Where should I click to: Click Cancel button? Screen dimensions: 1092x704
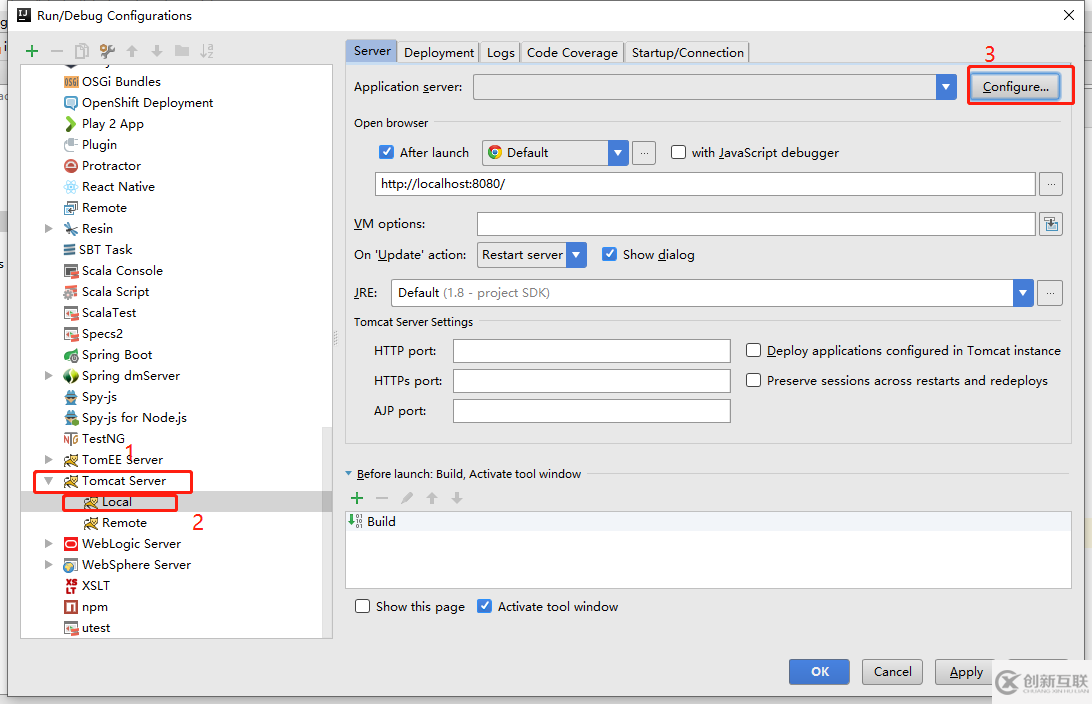click(x=893, y=671)
